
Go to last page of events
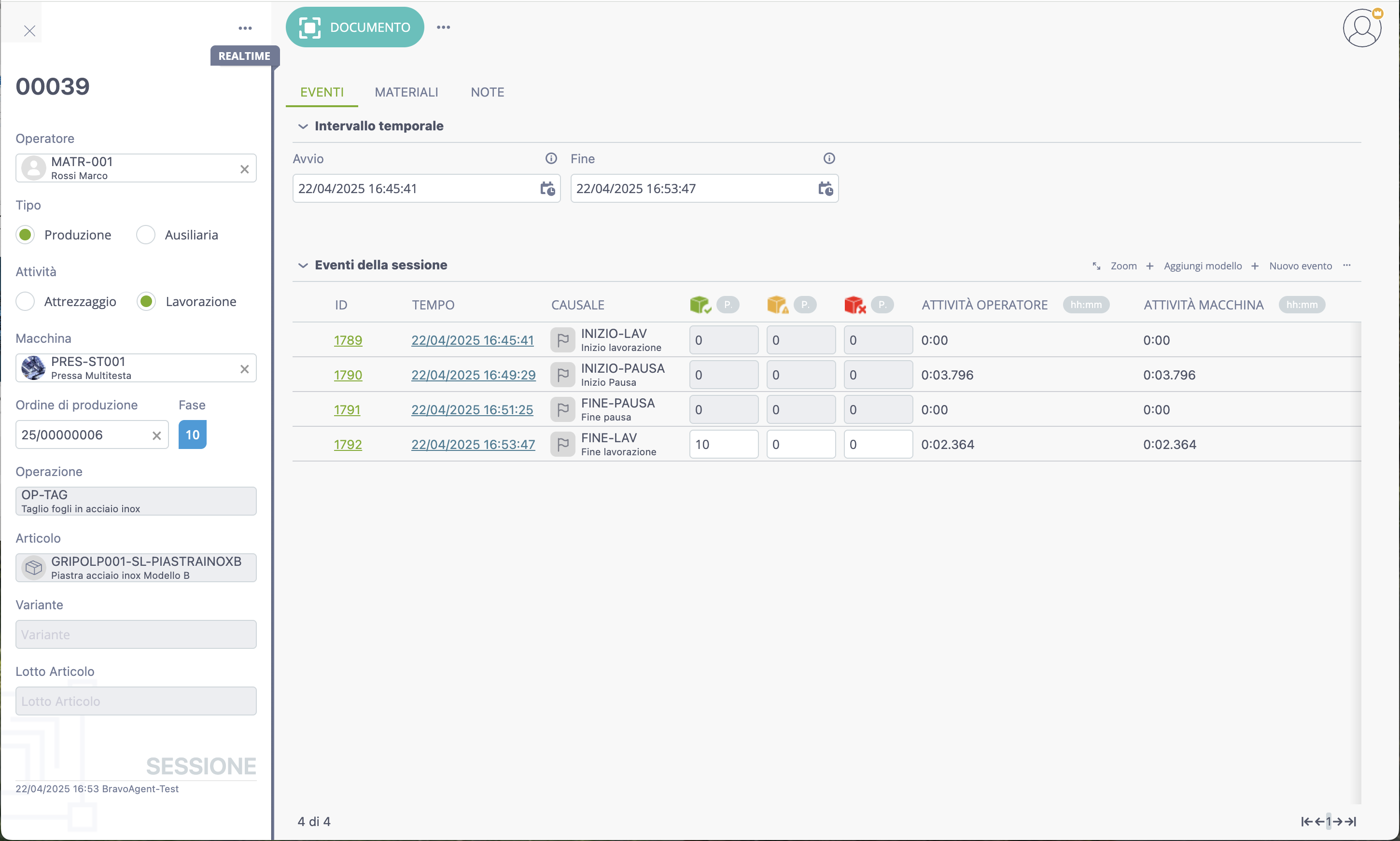[1351, 821]
